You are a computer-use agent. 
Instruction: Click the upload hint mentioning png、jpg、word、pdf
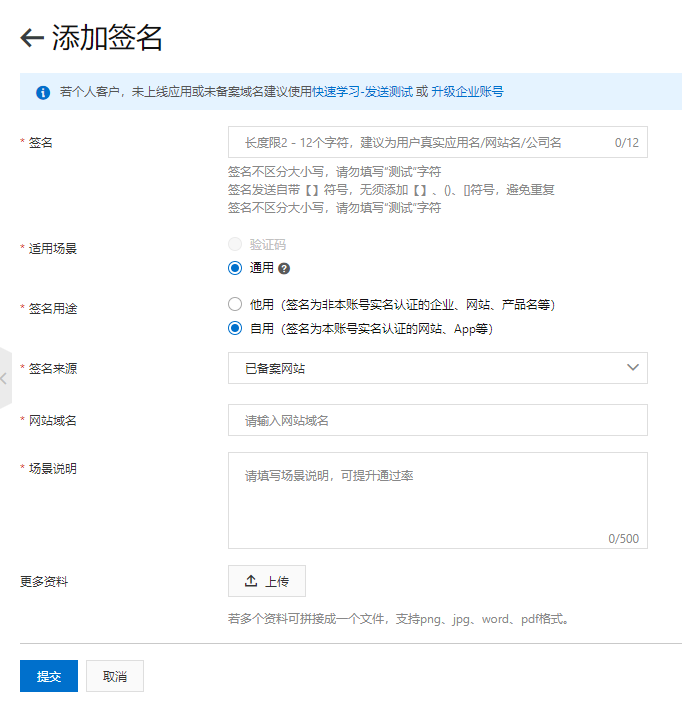tap(399, 619)
